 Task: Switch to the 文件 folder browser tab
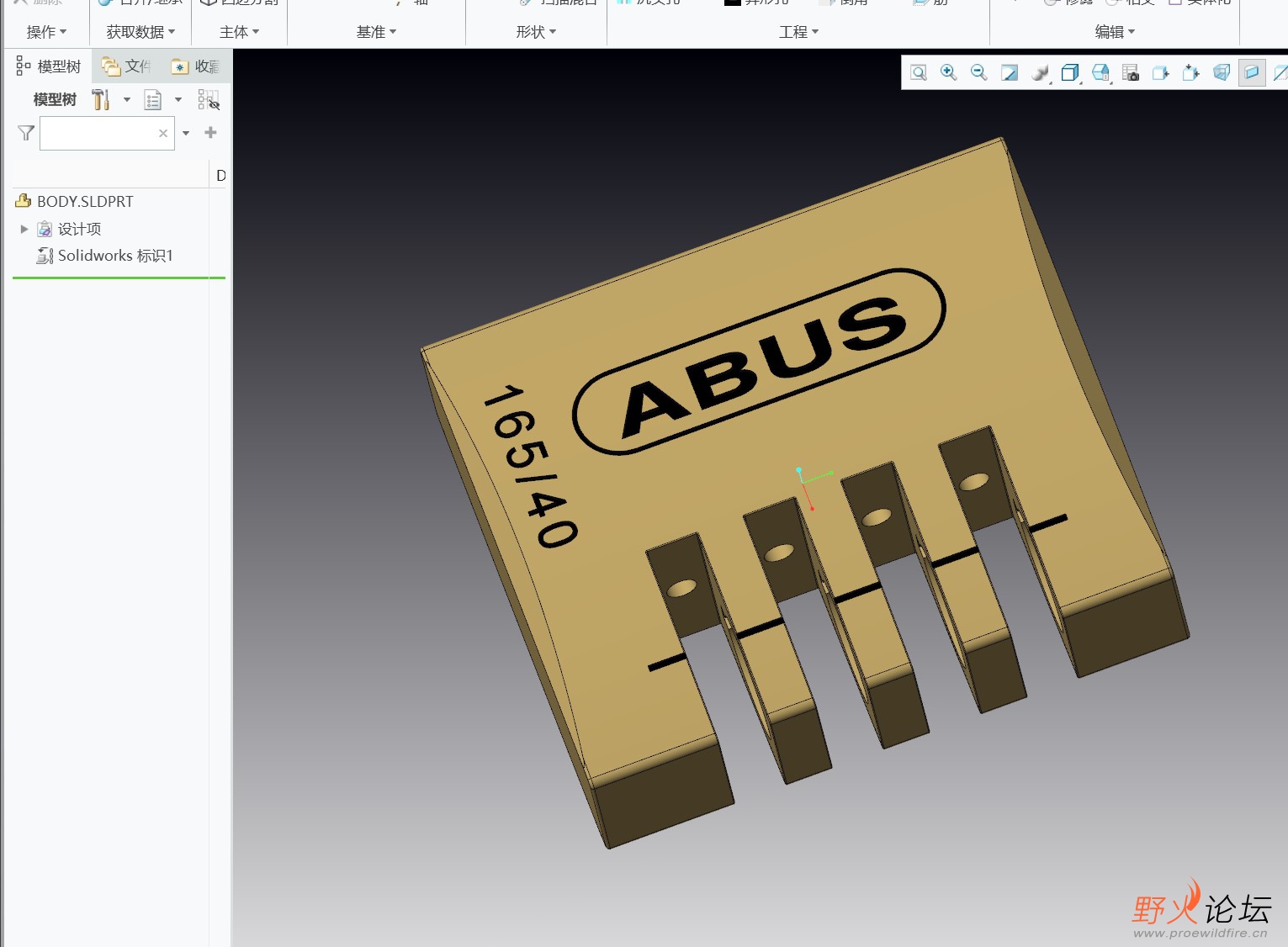pos(126,66)
